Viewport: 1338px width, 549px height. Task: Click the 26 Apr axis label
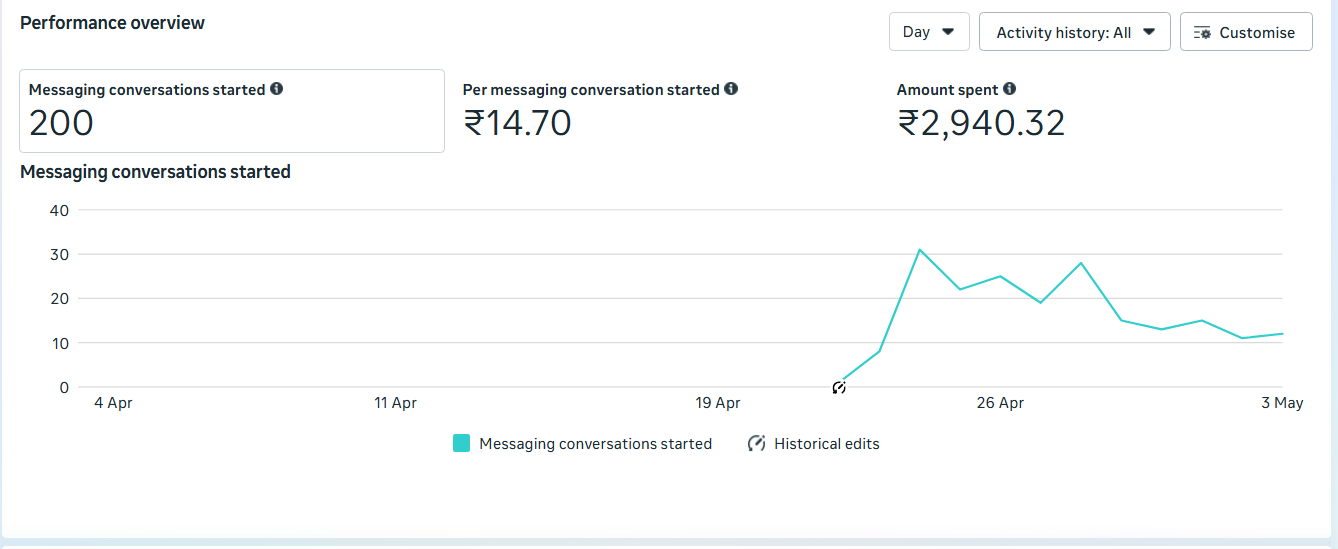[1000, 403]
